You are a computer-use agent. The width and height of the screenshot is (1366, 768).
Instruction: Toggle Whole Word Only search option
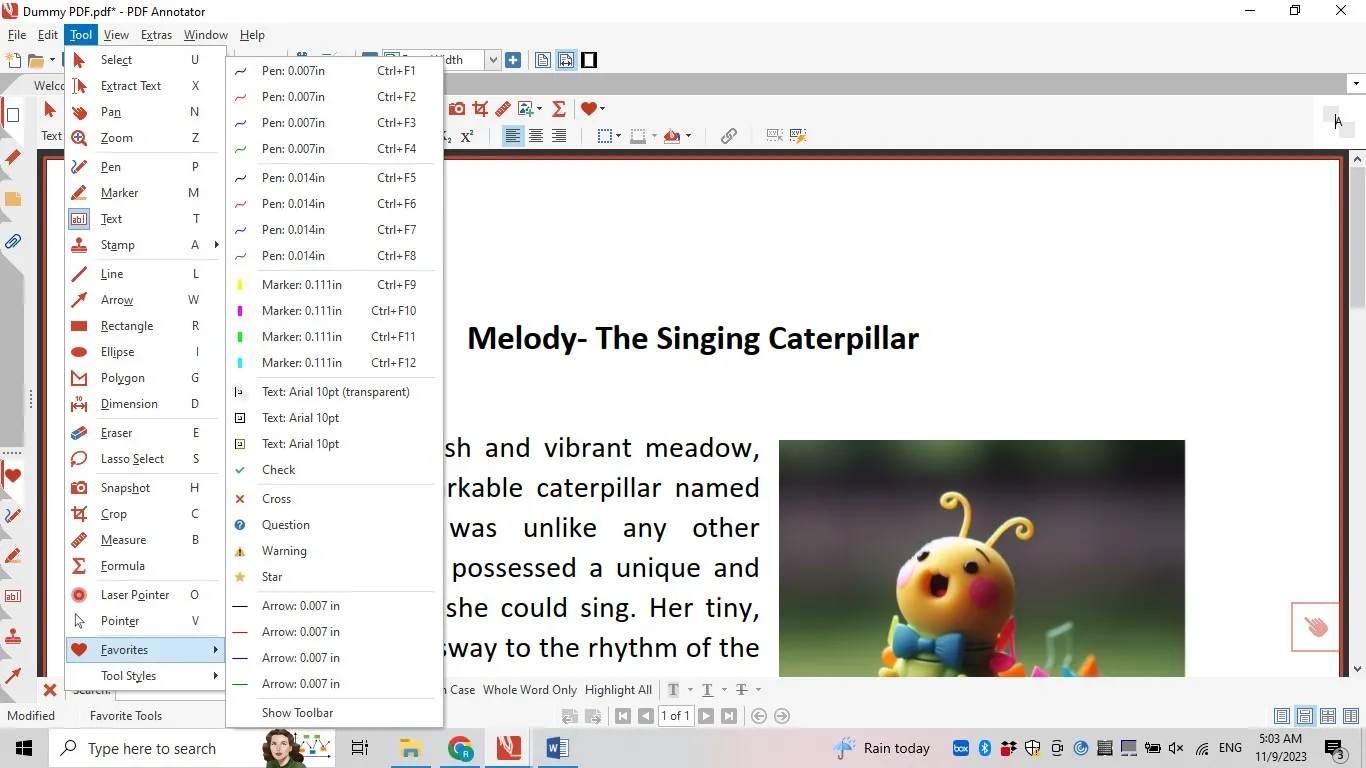pyautogui.click(x=530, y=689)
